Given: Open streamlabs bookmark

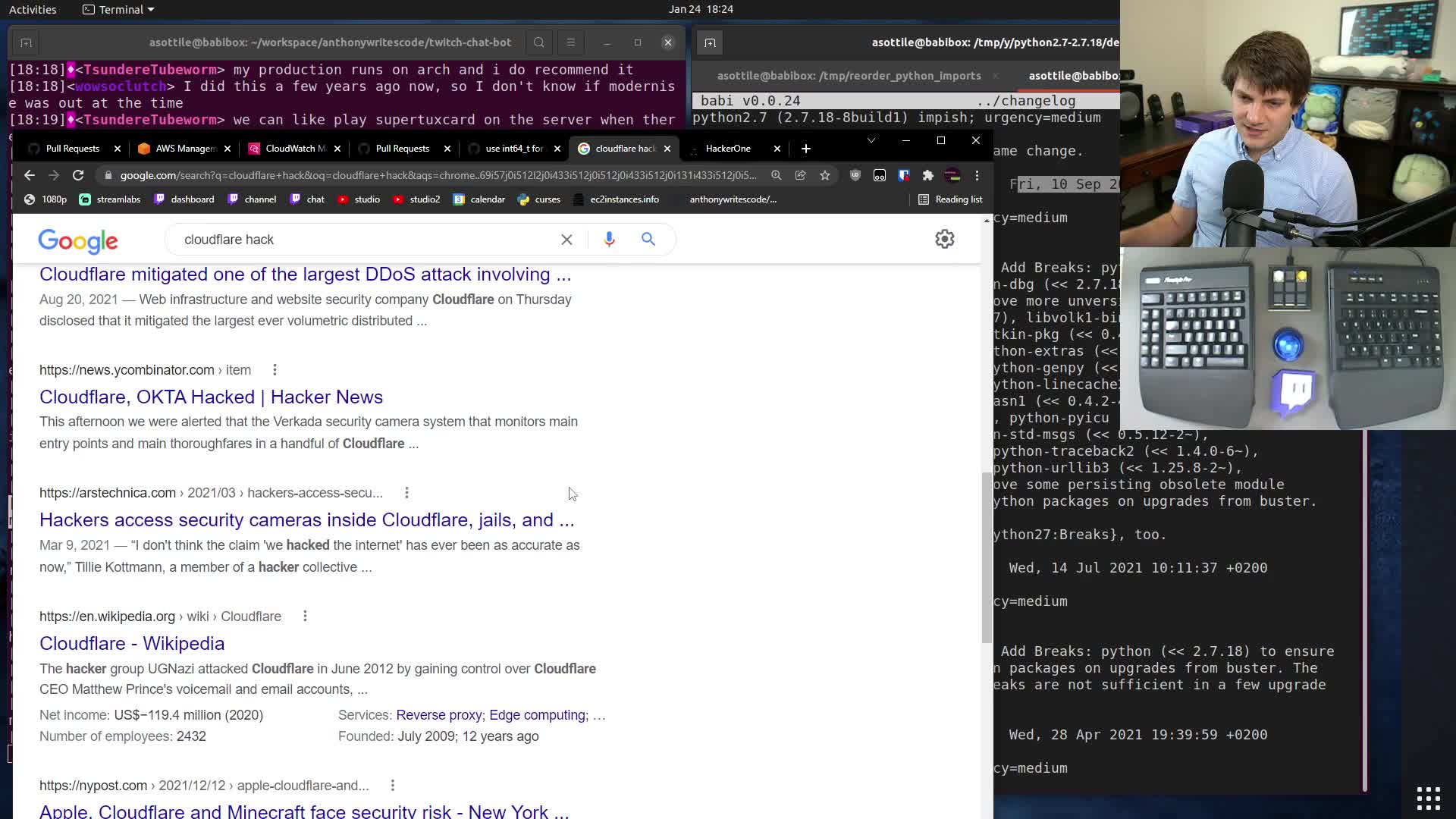Looking at the screenshot, I should click(x=110, y=199).
